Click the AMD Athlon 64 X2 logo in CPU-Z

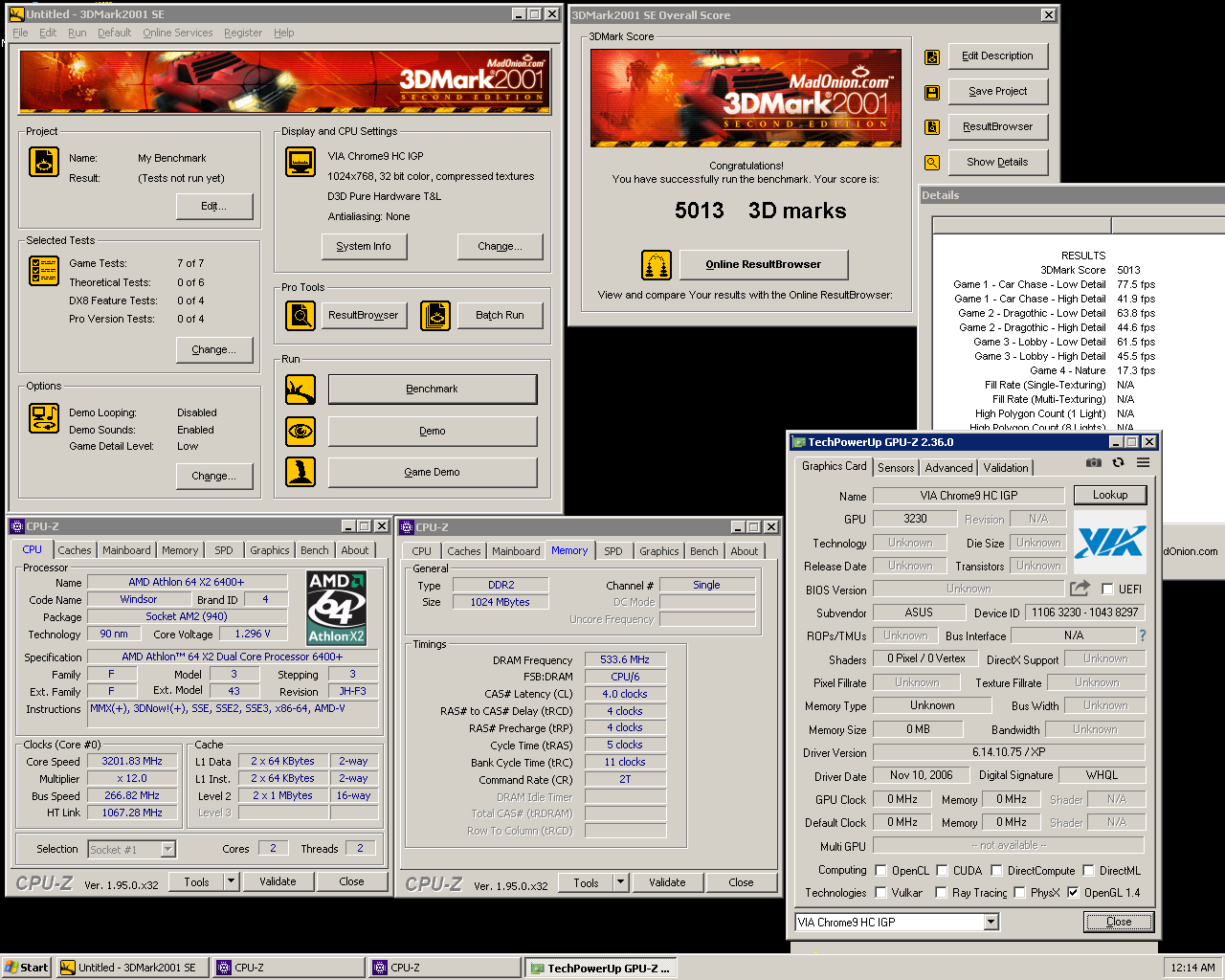click(x=336, y=608)
